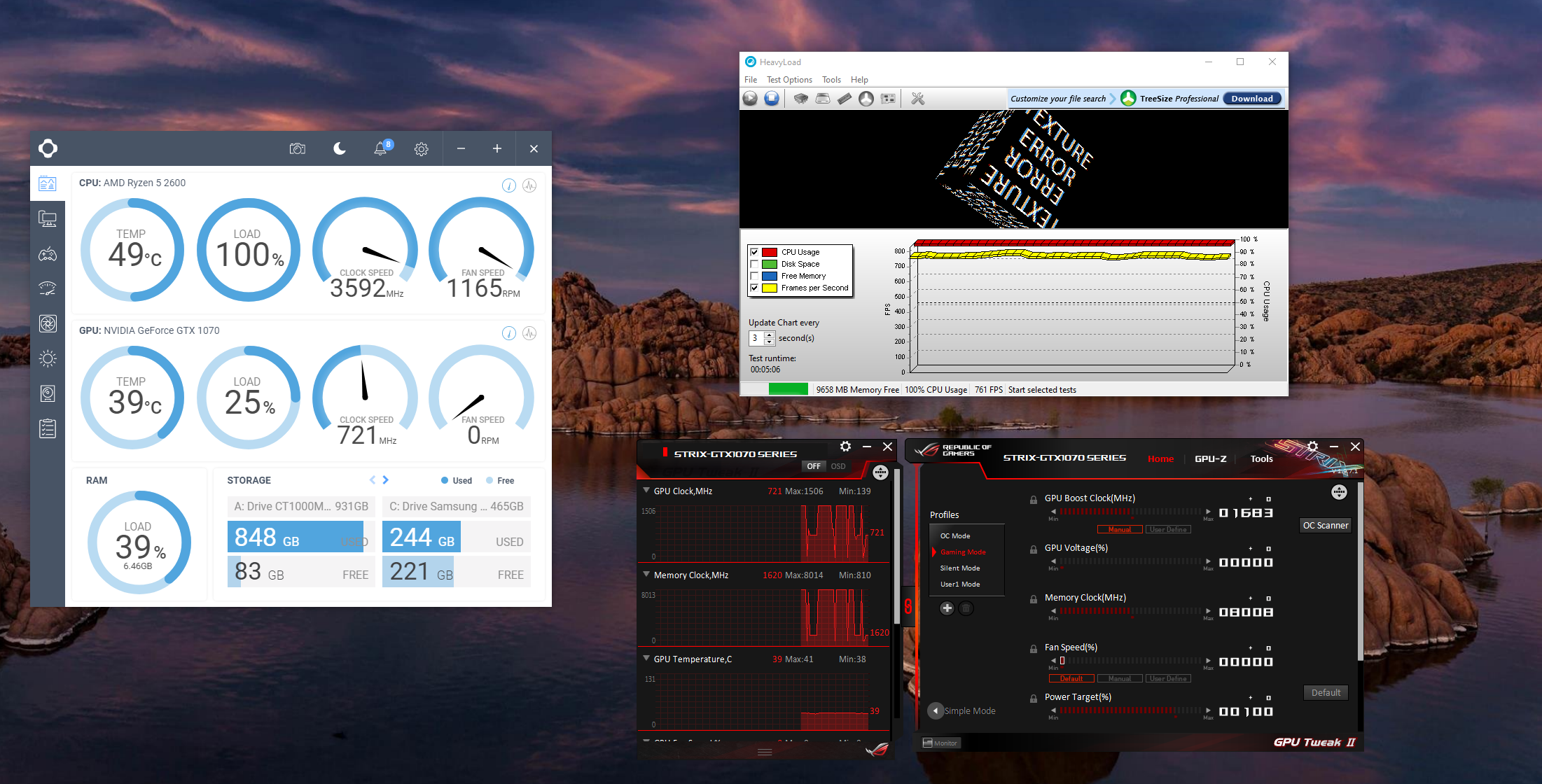Open the File menu in HeavyLoad
Screen dimensions: 1542x784
coord(751,80)
